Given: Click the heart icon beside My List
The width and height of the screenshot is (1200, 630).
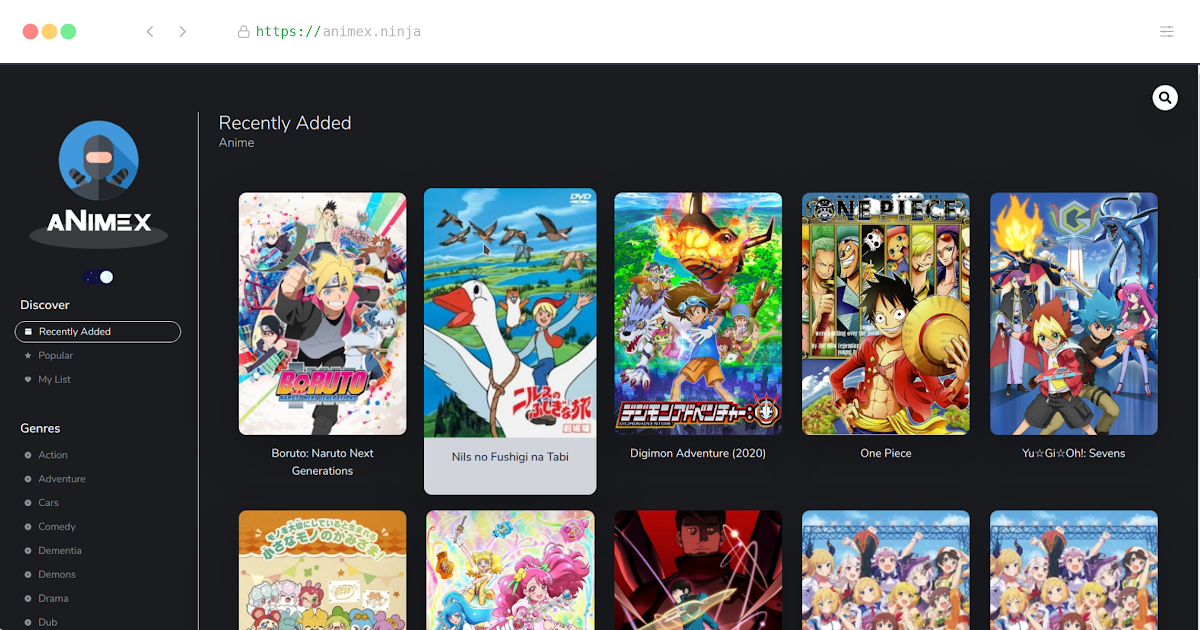Looking at the screenshot, I should point(28,380).
